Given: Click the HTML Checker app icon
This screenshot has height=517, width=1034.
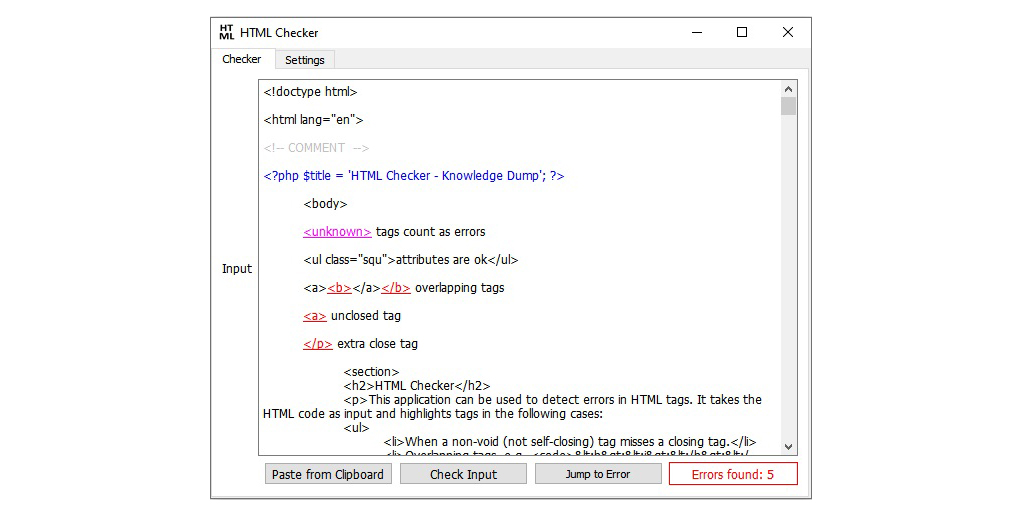Looking at the screenshot, I should click(x=226, y=32).
